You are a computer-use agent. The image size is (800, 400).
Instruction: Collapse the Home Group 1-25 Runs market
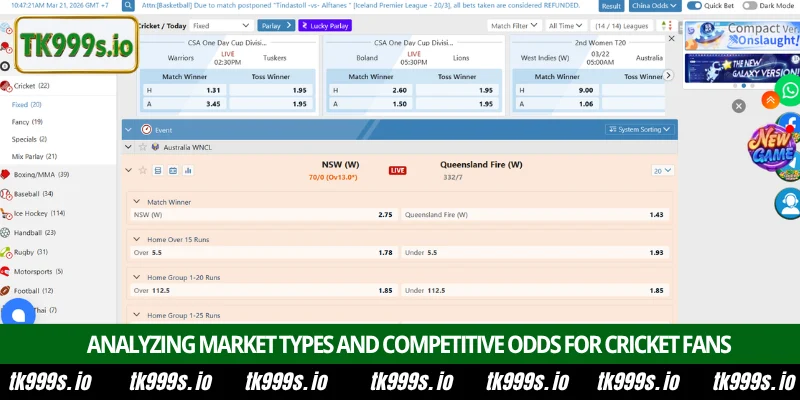click(x=136, y=315)
